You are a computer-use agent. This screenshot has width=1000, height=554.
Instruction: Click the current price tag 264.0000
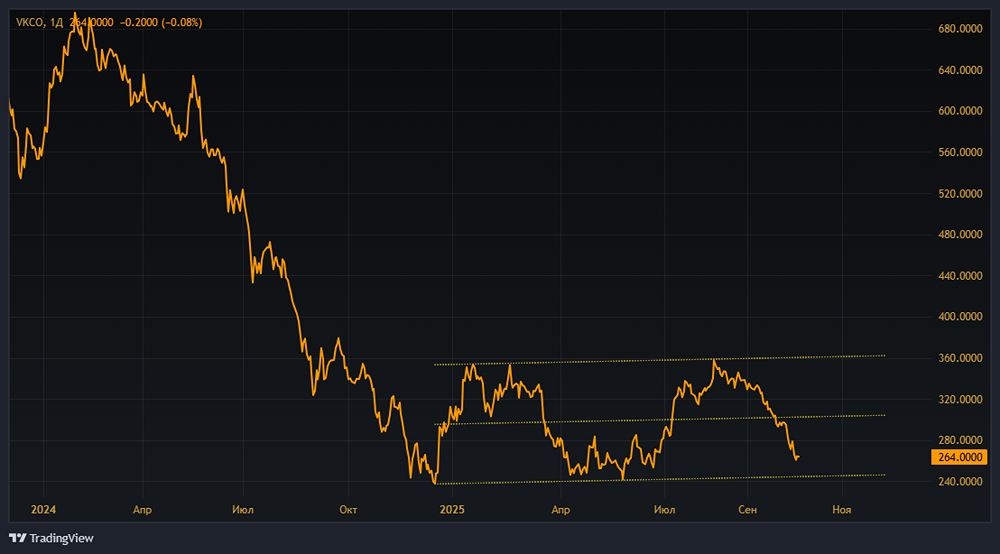[959, 457]
